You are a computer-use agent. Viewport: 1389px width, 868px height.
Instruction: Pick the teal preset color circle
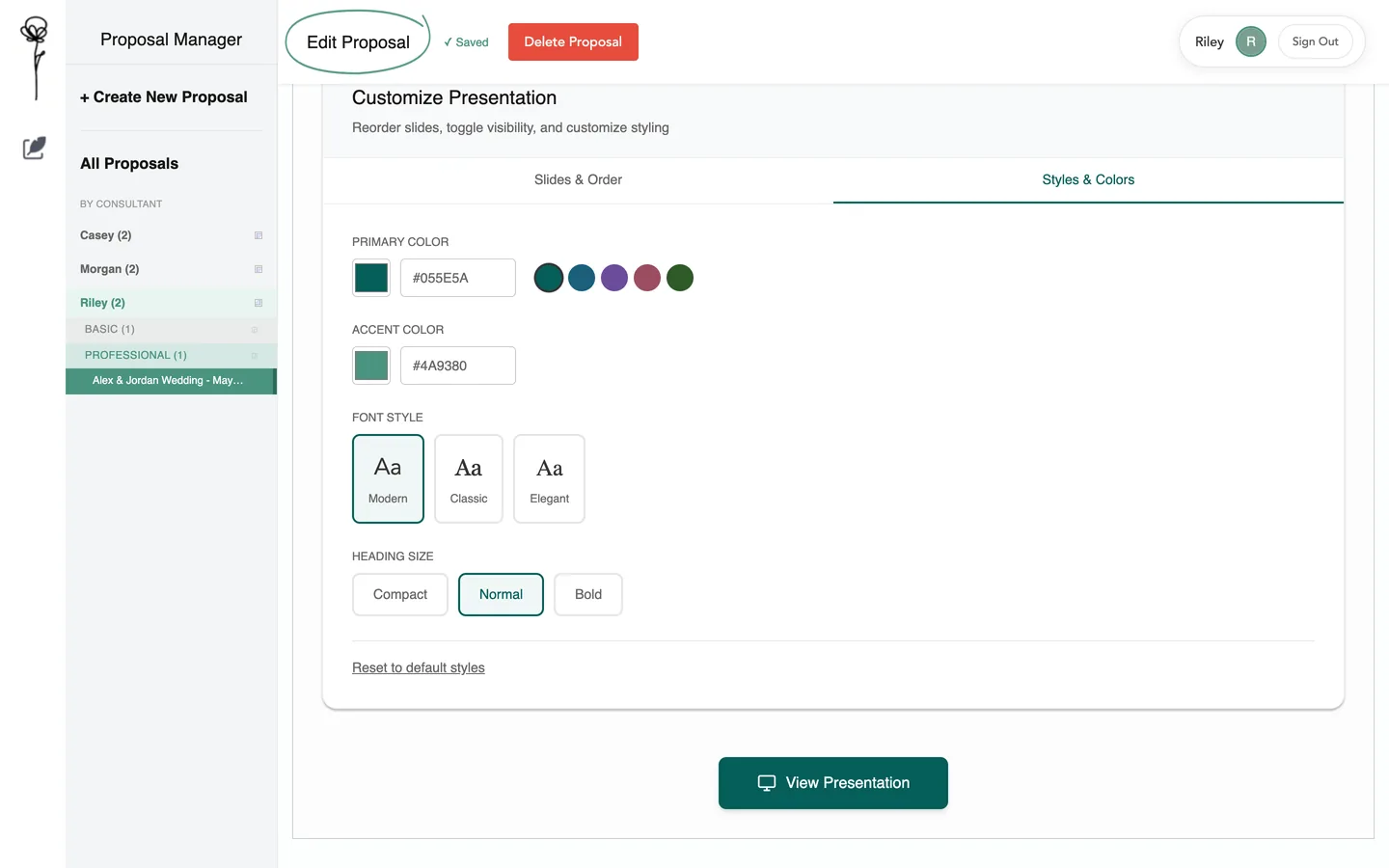(549, 278)
